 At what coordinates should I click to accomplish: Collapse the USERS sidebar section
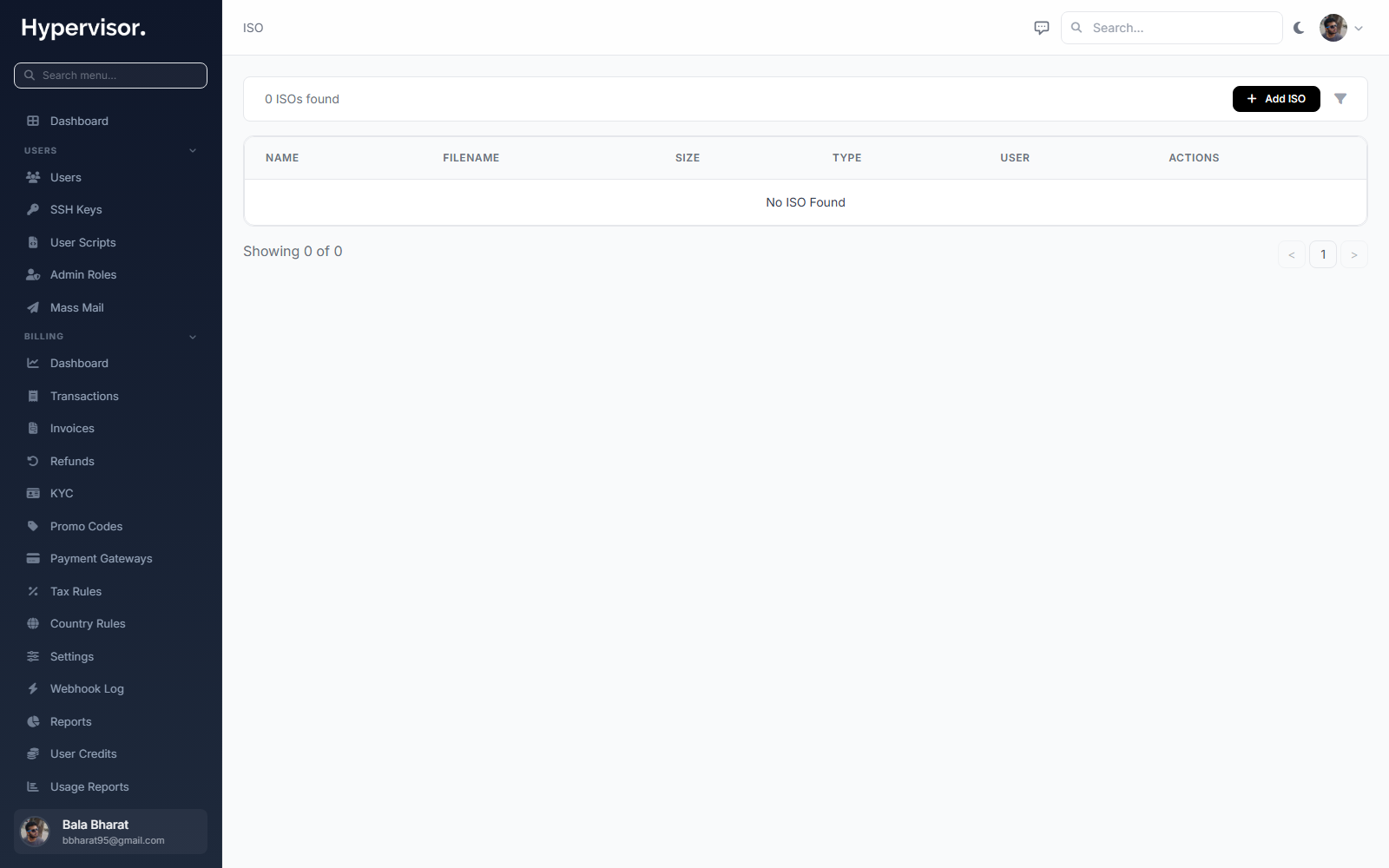pyautogui.click(x=193, y=151)
